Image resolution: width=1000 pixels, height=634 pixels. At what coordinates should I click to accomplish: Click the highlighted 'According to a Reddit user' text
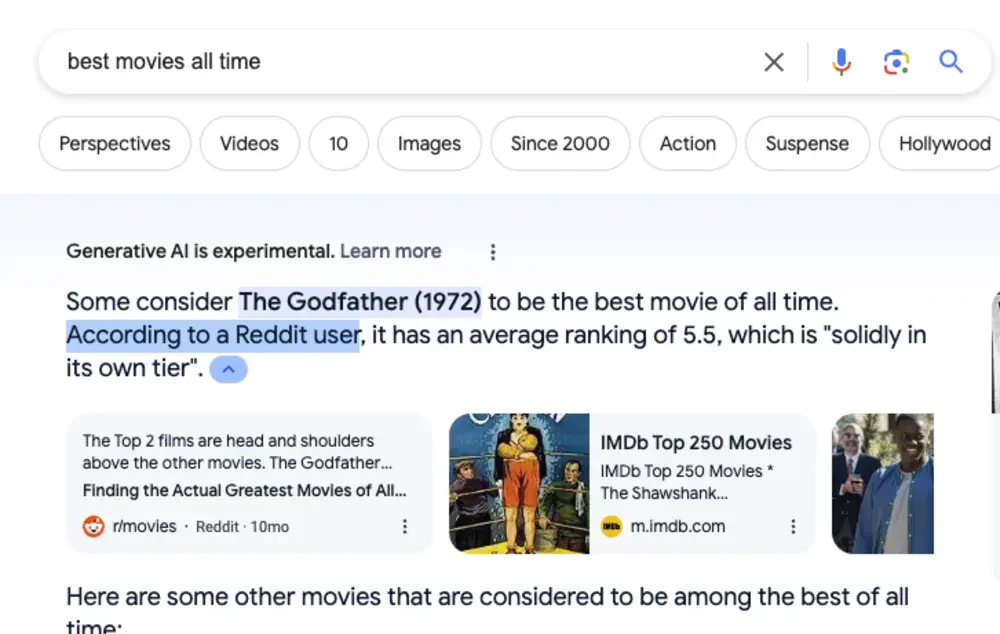coord(213,335)
